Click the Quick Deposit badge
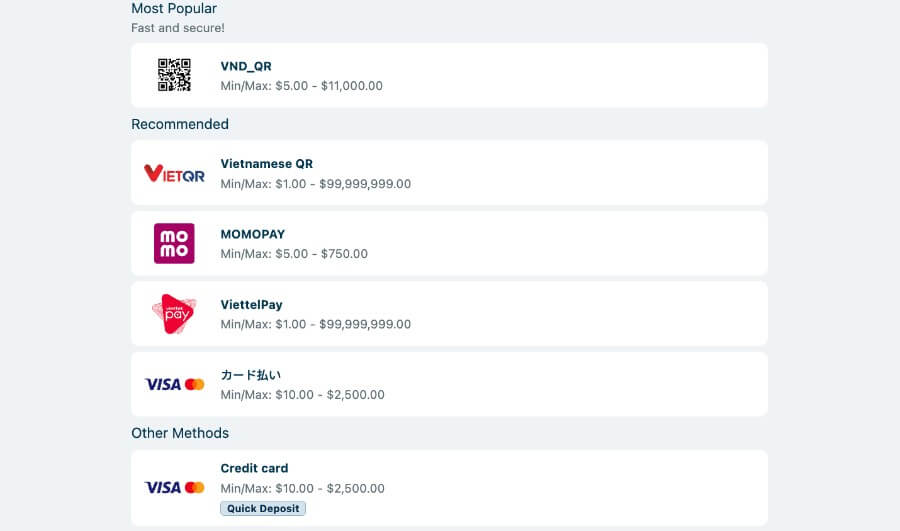Screen dimensions: 900x531 click(263, 509)
